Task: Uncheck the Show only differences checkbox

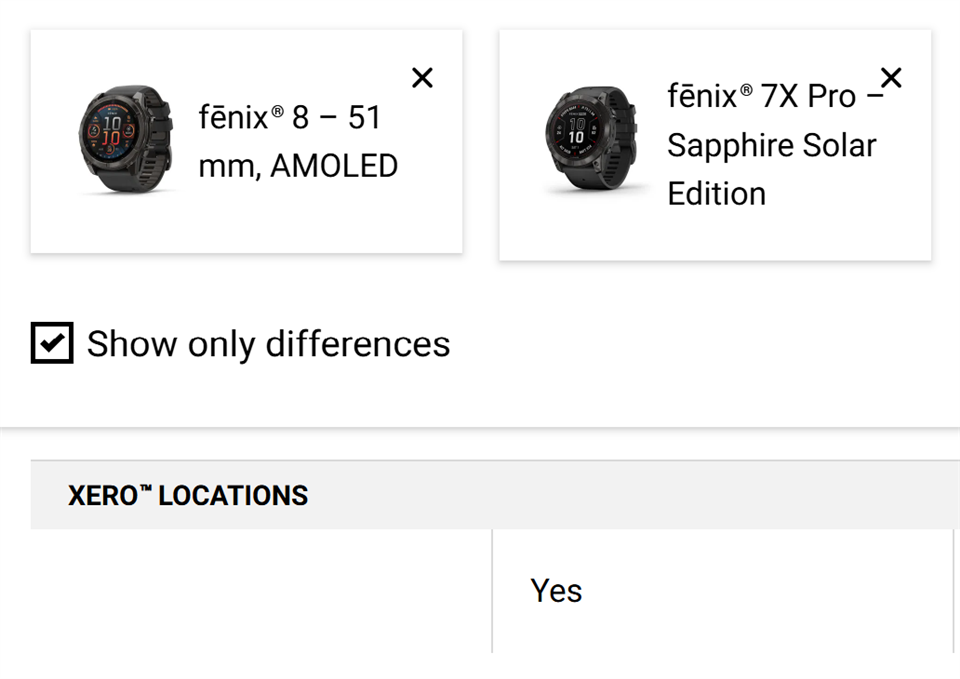Action: tap(52, 343)
